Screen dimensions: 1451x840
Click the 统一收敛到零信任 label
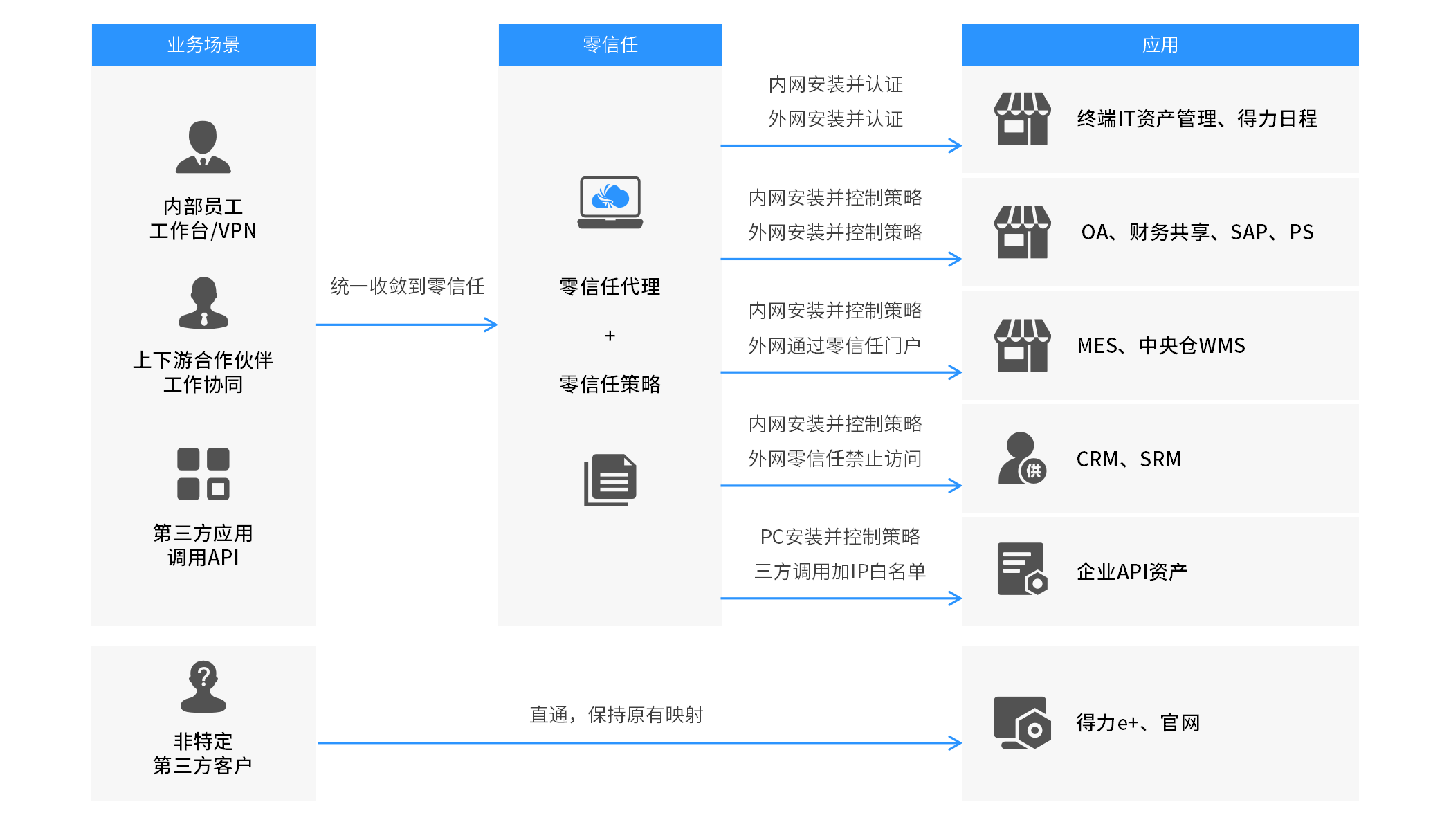407,286
